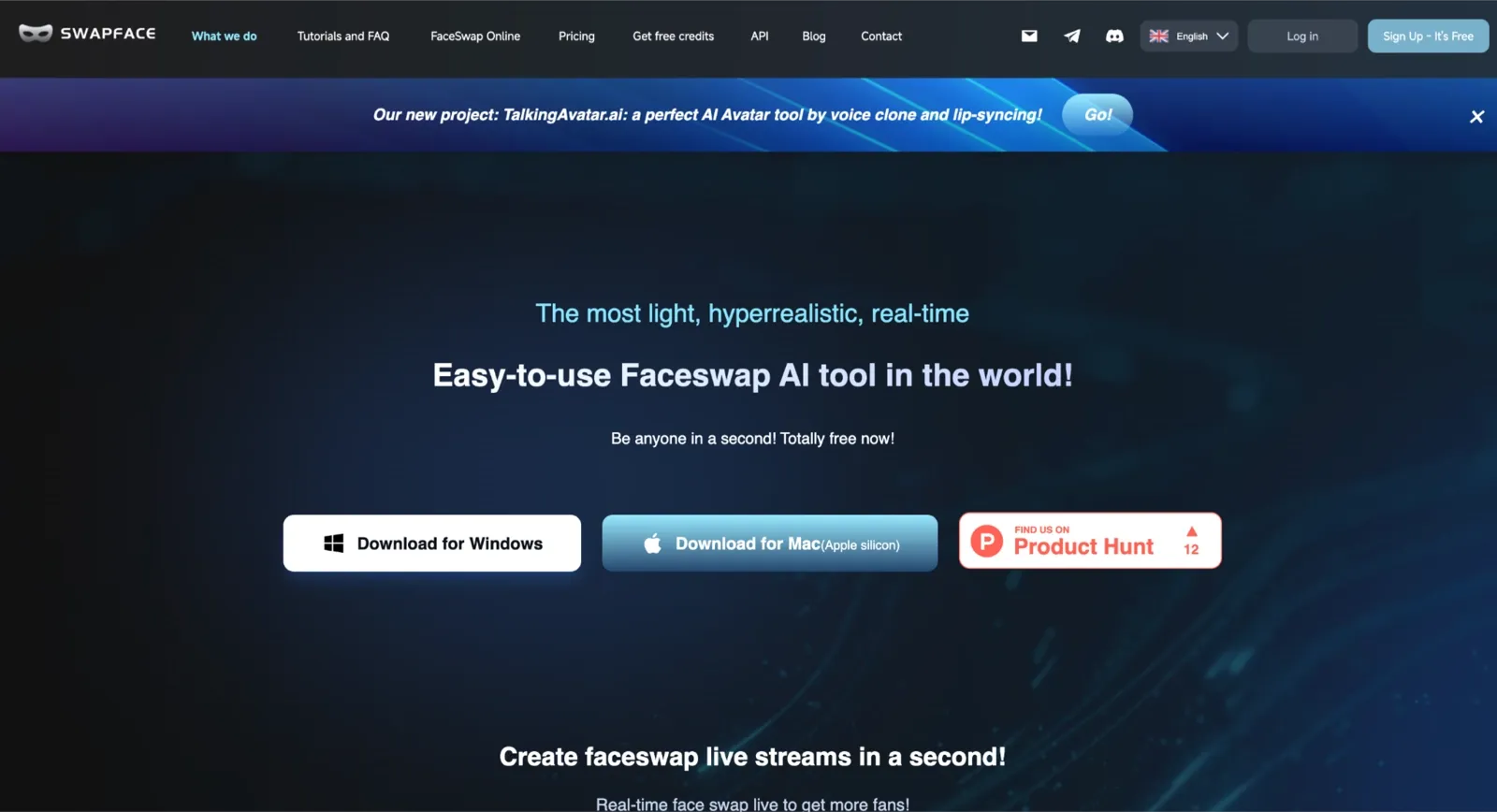Click the UK flag icon
This screenshot has height=812, width=1497.
tap(1158, 36)
